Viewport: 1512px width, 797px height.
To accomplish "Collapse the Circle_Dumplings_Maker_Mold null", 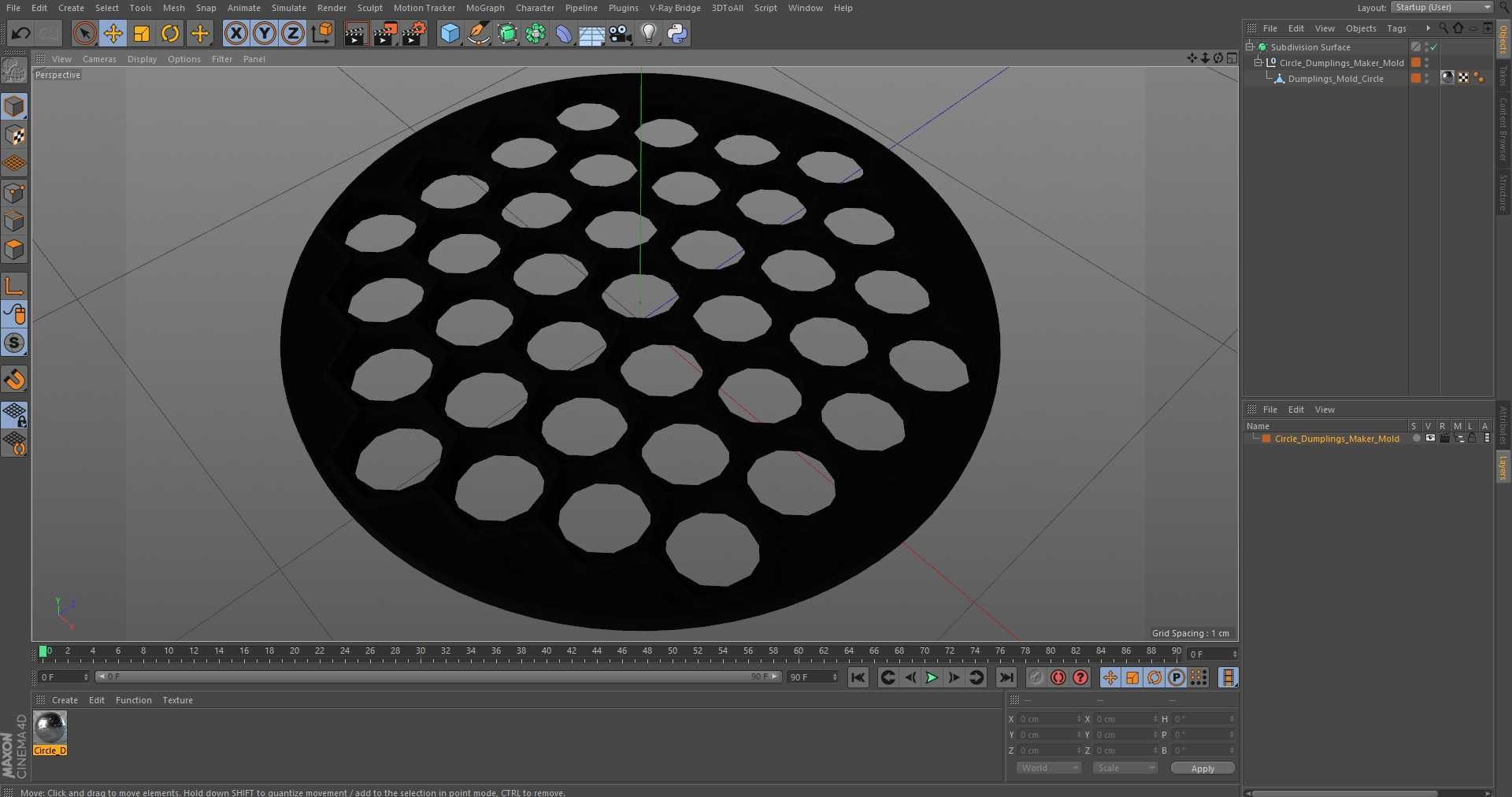I will pyautogui.click(x=1258, y=63).
